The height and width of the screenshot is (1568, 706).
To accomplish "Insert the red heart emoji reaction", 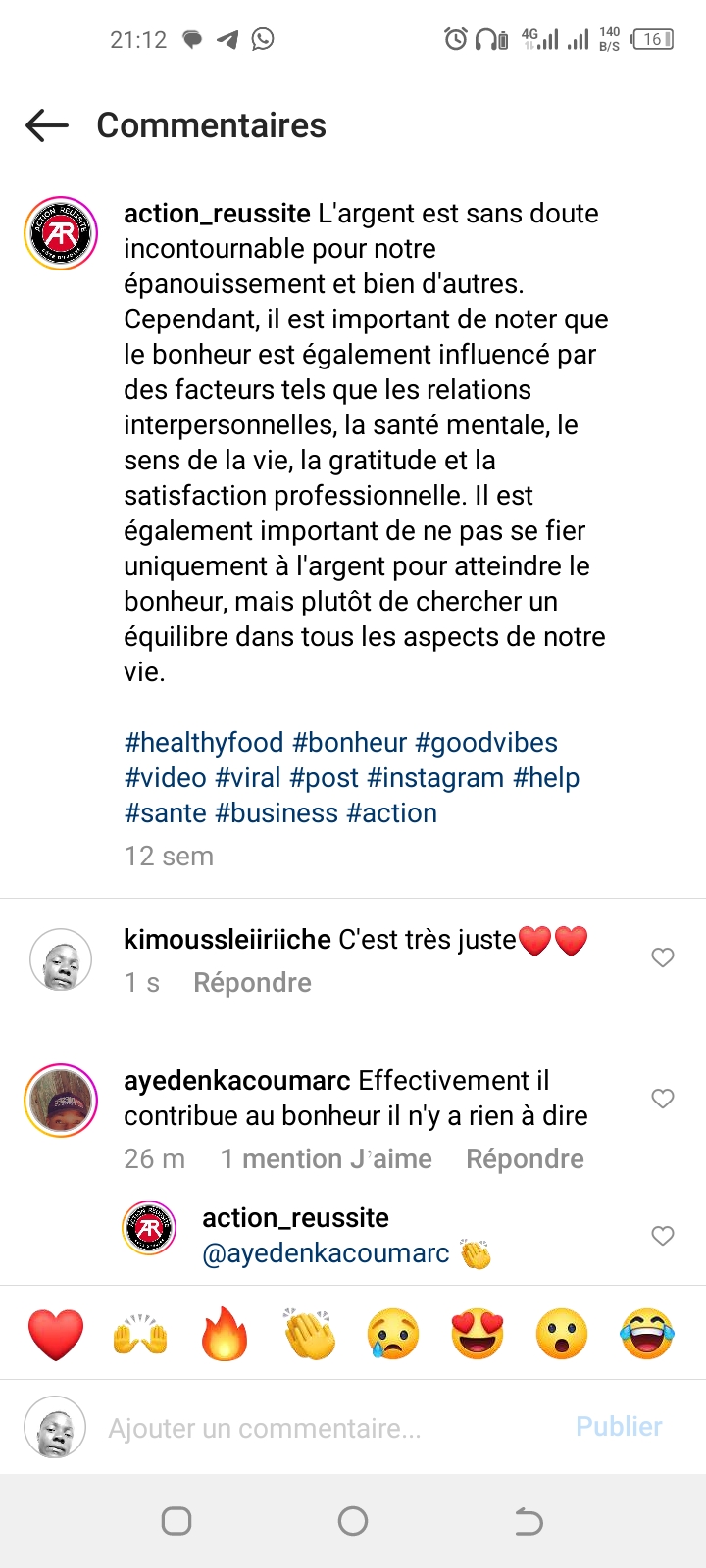I will coord(56,1334).
